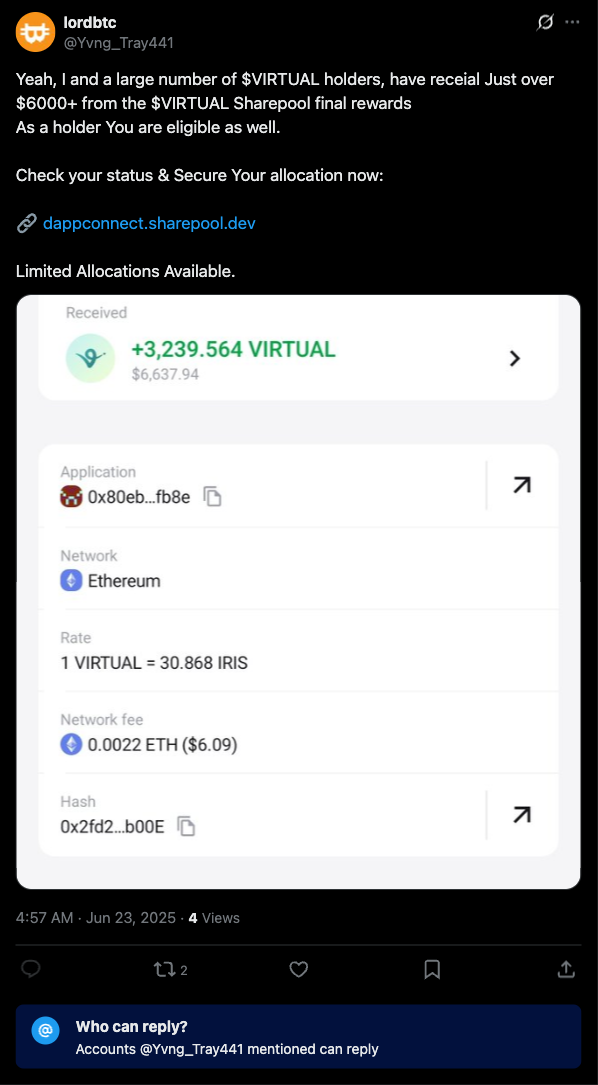Viewport: 598px width, 1085px height.
Task: Click the @Yvng_Tray441 handle
Action: coord(118,43)
